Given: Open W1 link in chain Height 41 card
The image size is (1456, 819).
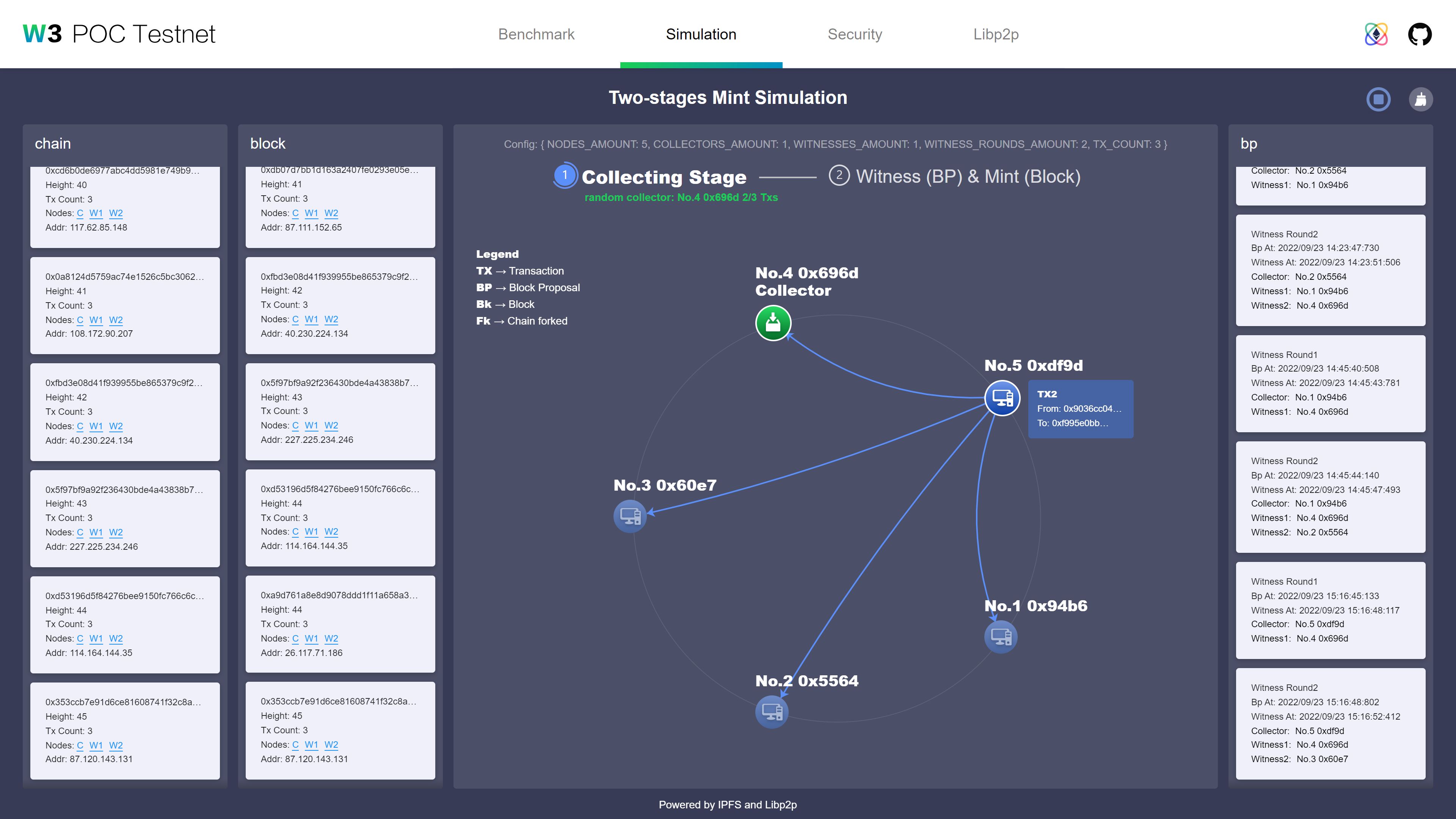Looking at the screenshot, I should [96, 320].
